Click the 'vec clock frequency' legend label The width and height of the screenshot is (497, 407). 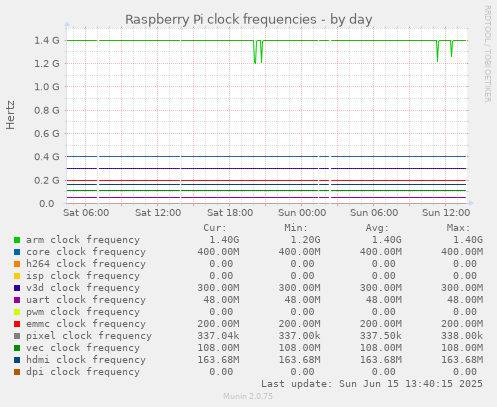tap(83, 348)
